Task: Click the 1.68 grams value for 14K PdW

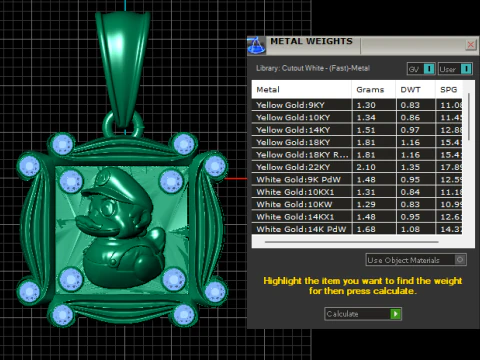Action: pyautogui.click(x=366, y=229)
